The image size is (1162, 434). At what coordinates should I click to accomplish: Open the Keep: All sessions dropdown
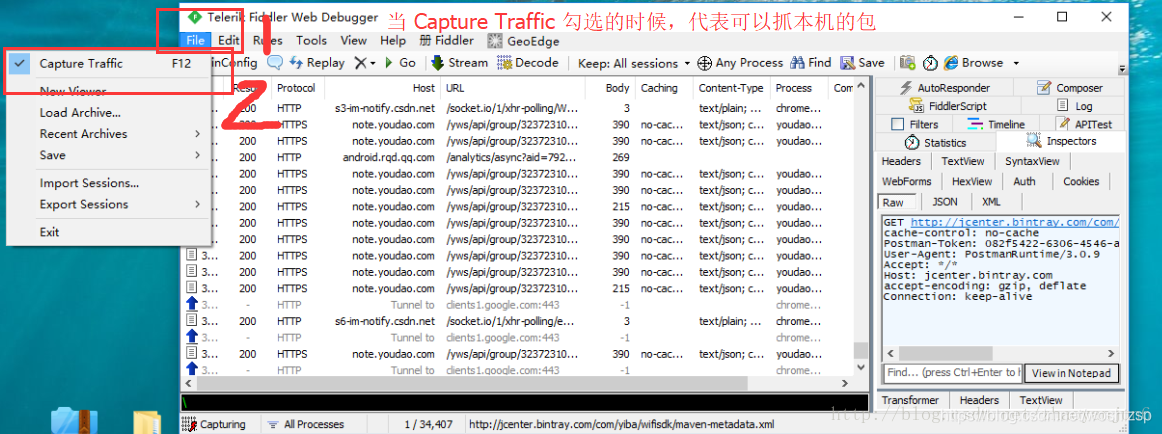tap(634, 64)
